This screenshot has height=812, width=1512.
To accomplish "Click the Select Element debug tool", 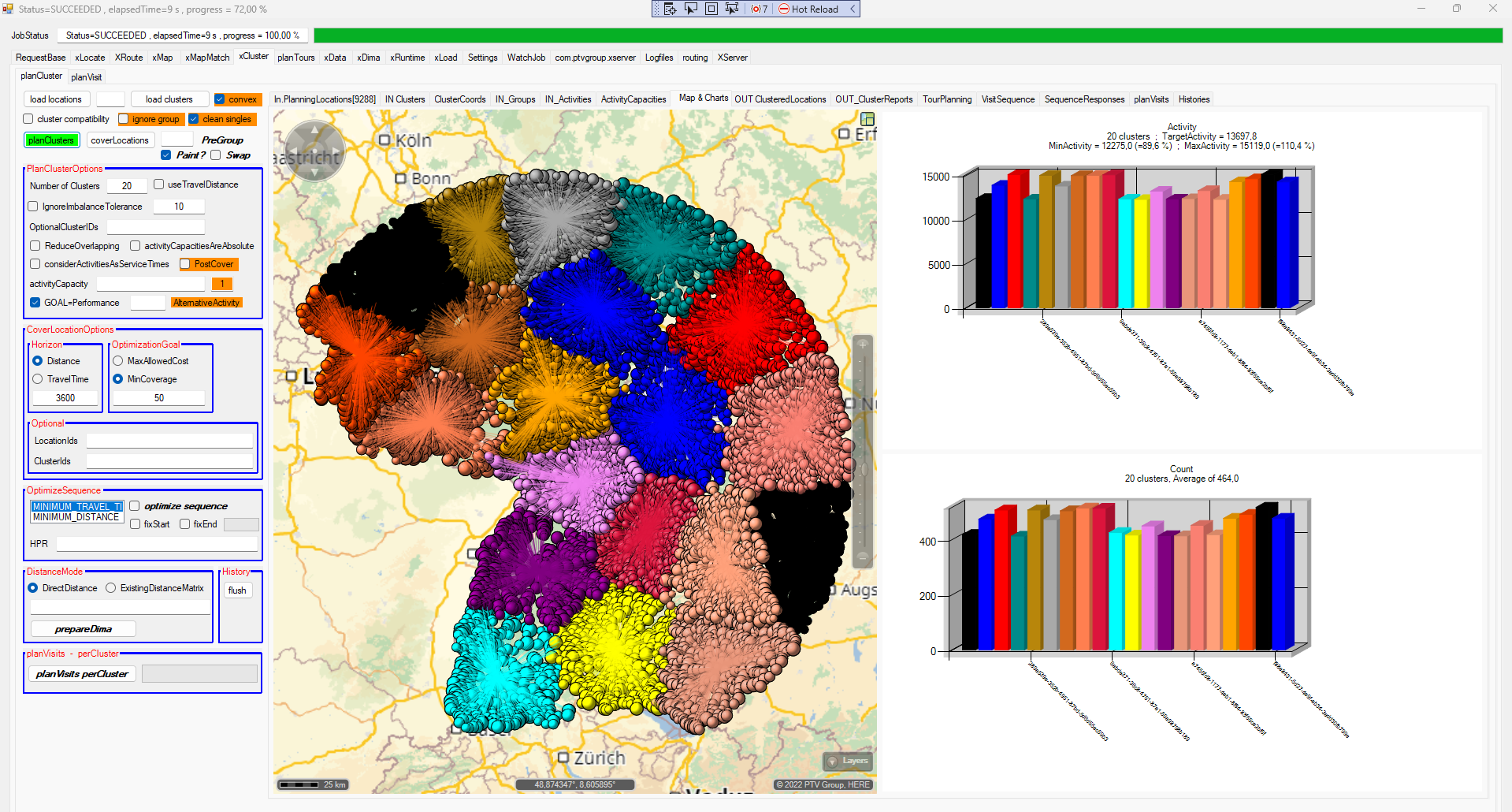I will click(x=691, y=9).
